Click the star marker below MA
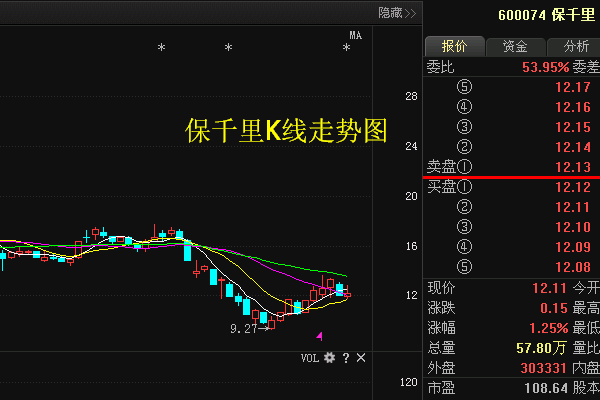Viewport: 600px width, 400px height. coord(346,48)
